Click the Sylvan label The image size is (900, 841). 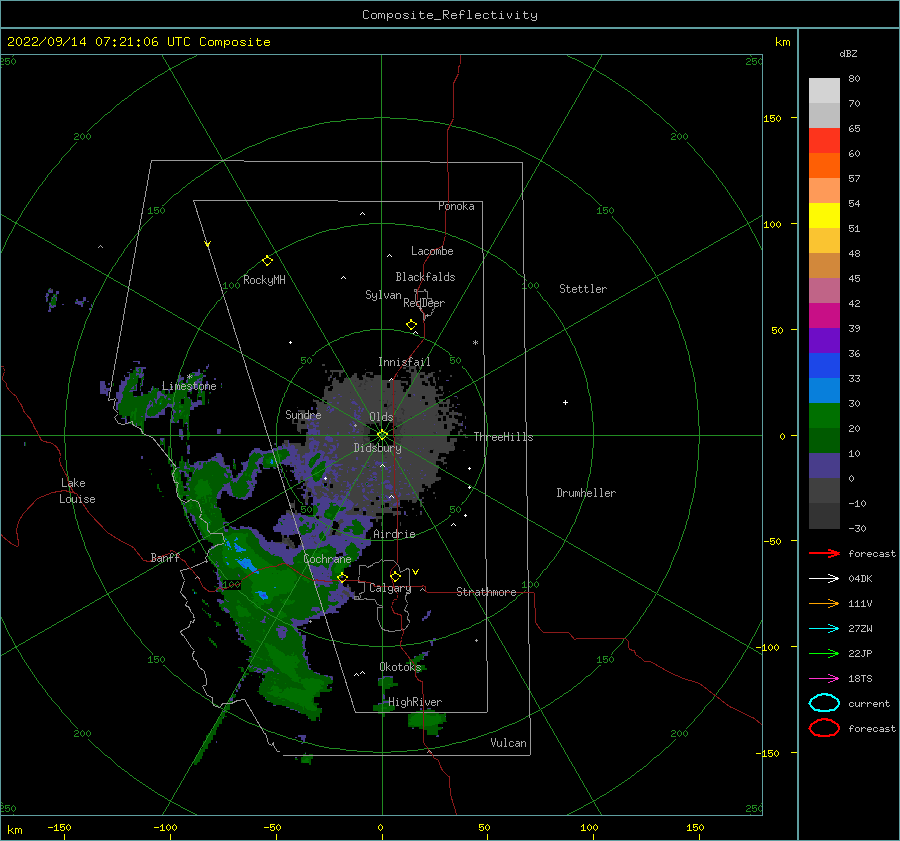[383, 295]
